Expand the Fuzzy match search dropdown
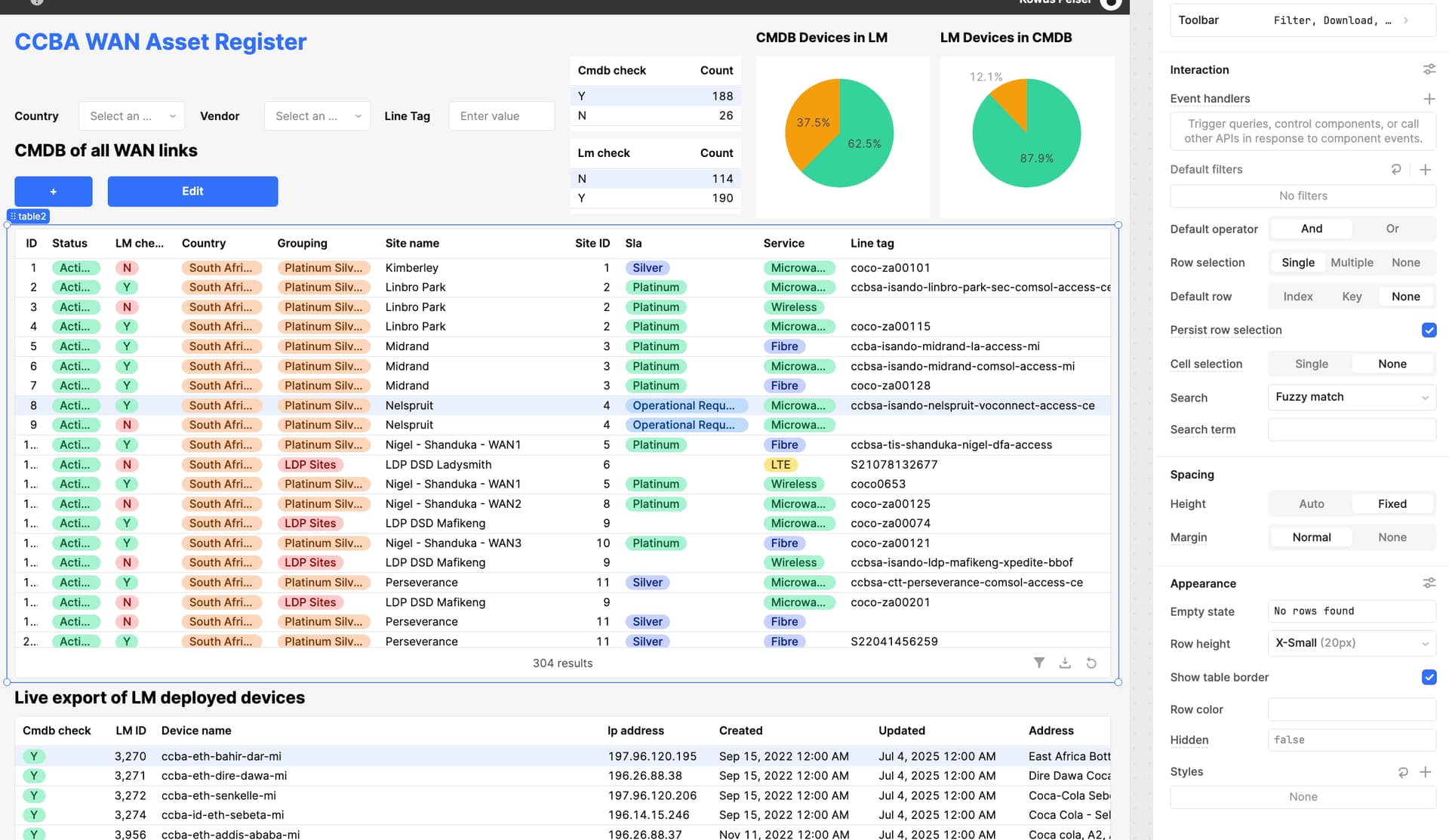 [x=1351, y=397]
